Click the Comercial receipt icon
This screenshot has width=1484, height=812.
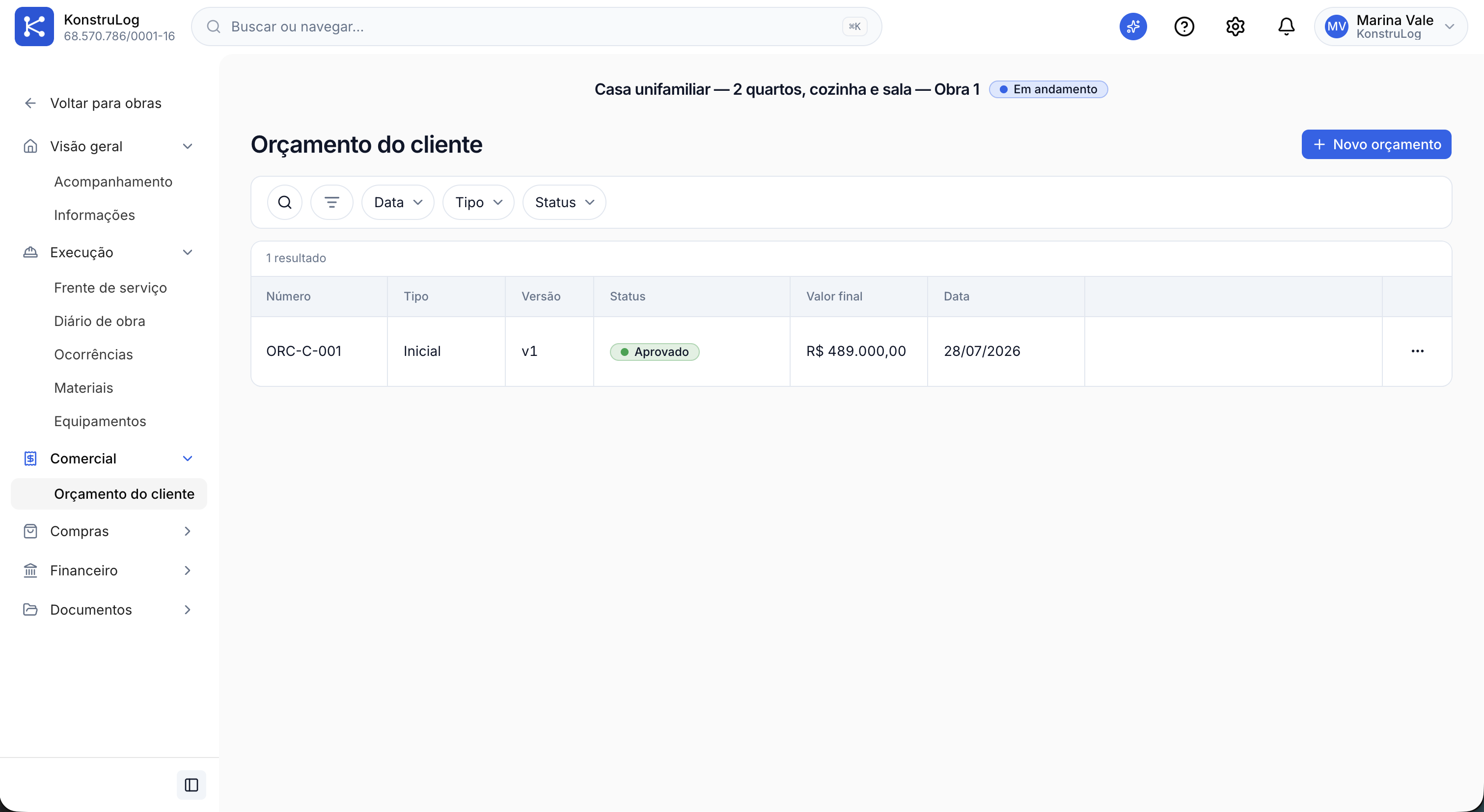tap(30, 459)
